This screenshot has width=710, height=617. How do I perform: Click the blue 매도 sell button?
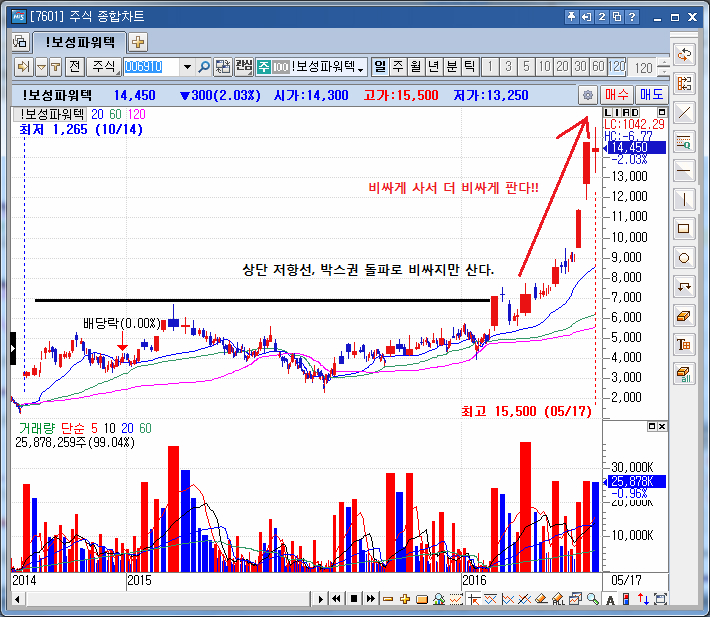pos(652,95)
